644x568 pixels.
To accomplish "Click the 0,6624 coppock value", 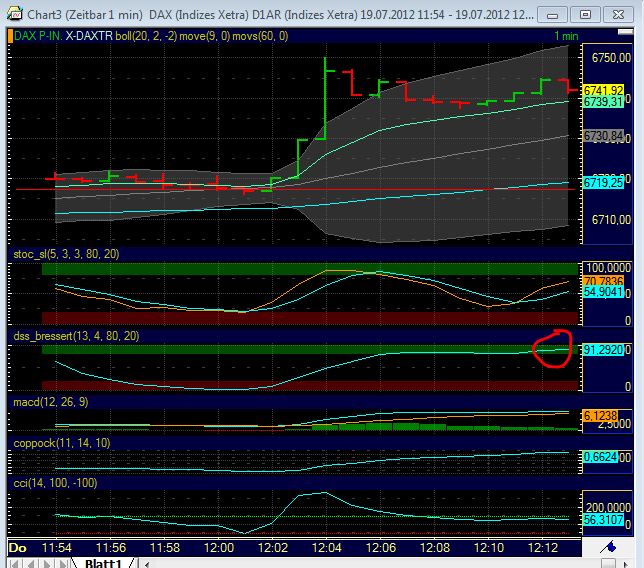I will click(x=600, y=457).
